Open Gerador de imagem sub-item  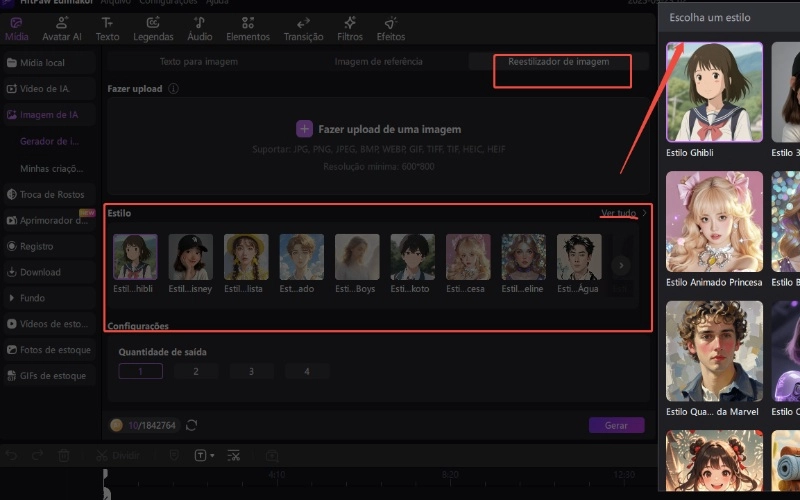click(49, 141)
